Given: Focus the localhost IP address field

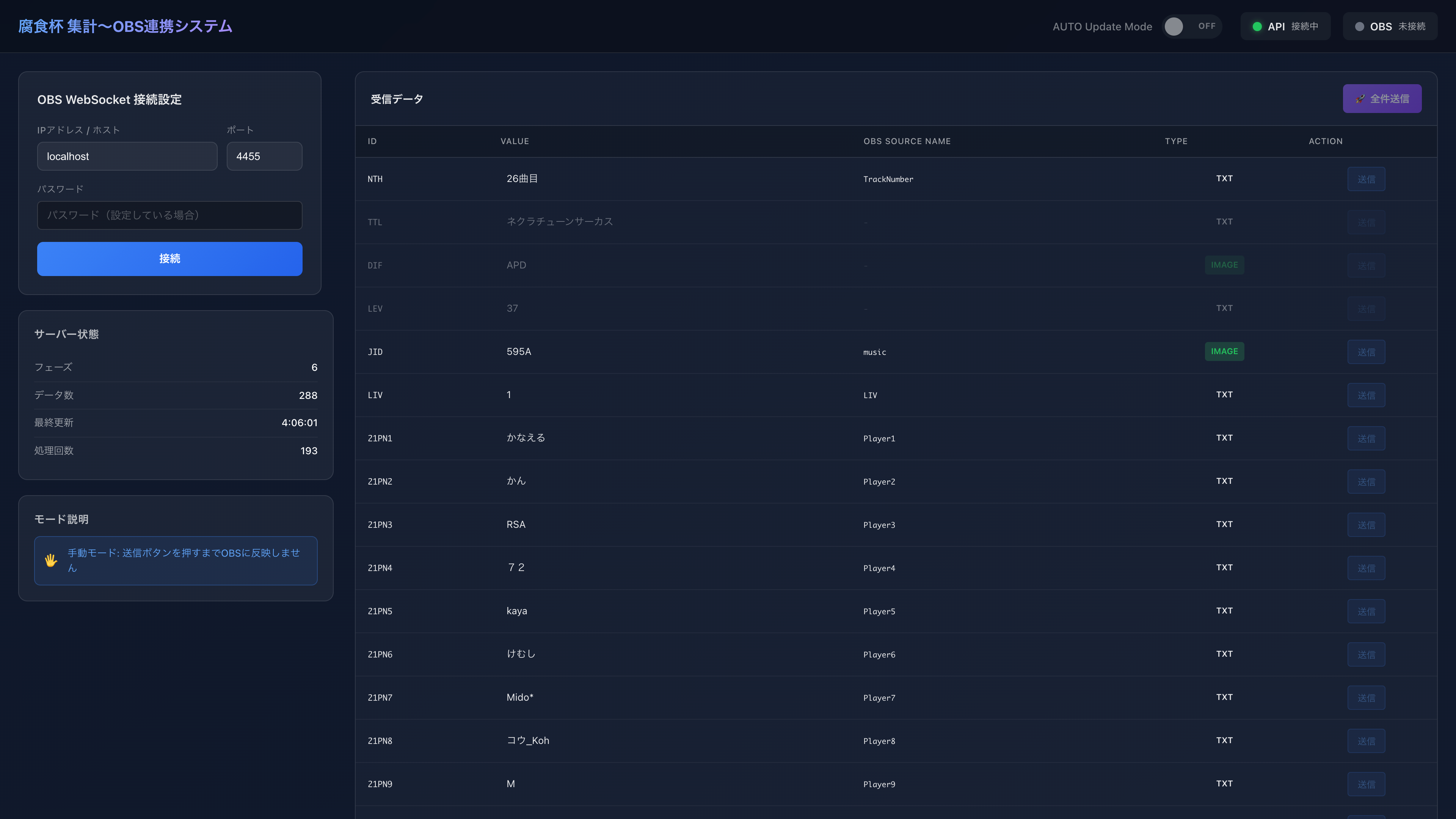Looking at the screenshot, I should tap(127, 157).
